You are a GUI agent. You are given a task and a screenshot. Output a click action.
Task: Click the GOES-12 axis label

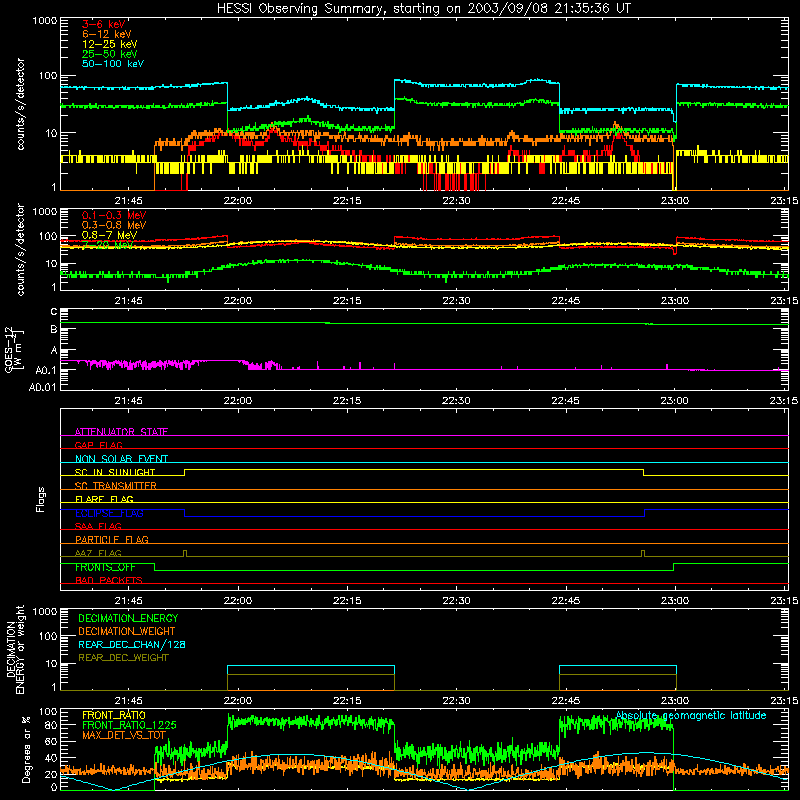[14, 349]
